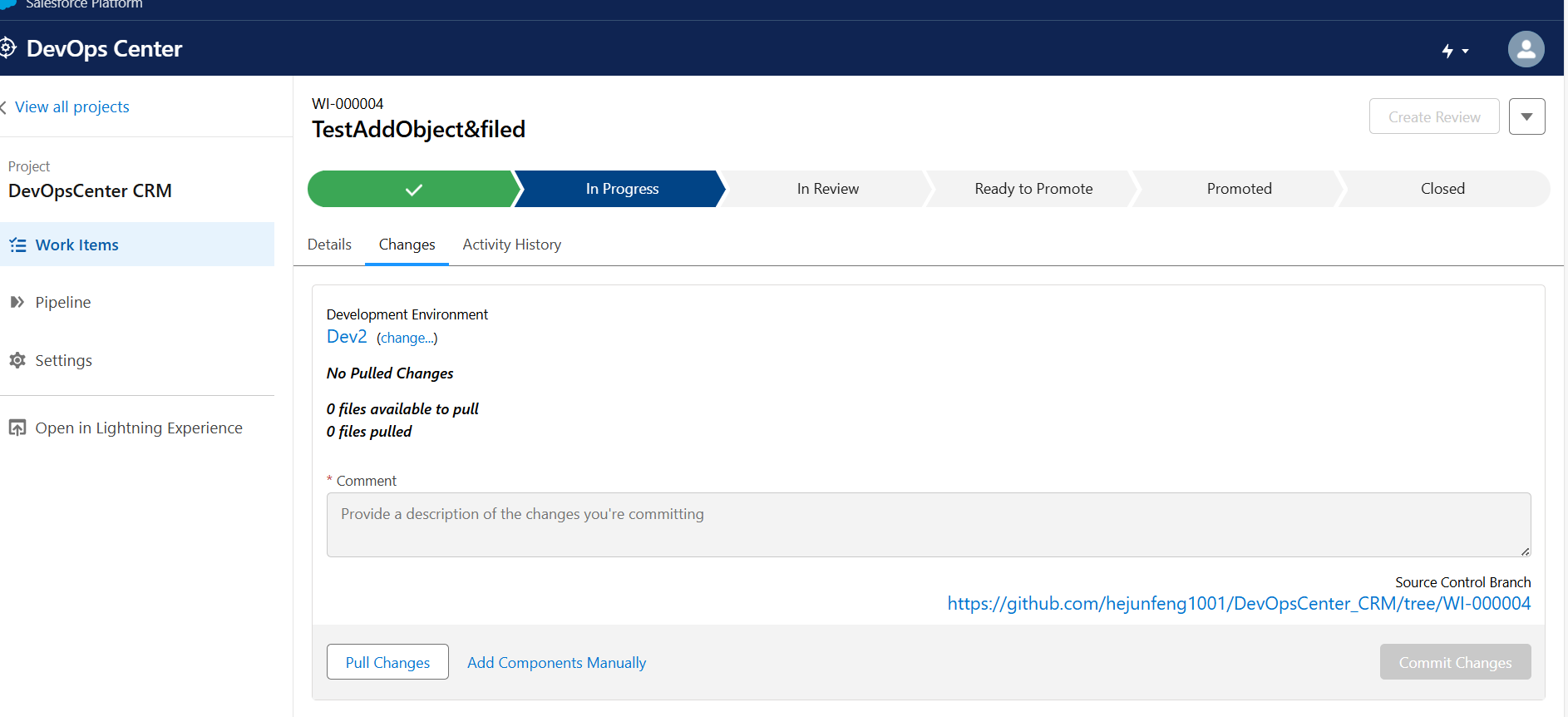
Task: Click the Source Control Branch label
Action: (1463, 582)
